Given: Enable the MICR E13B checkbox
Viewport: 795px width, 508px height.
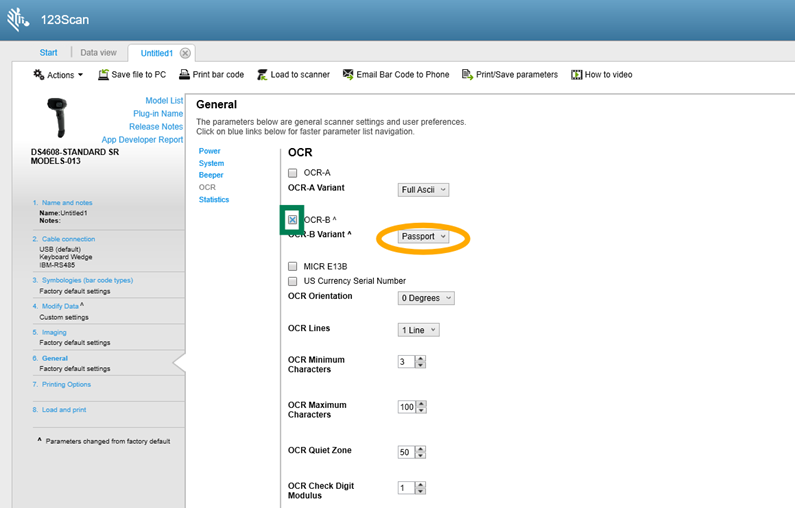Looking at the screenshot, I should coord(293,267).
